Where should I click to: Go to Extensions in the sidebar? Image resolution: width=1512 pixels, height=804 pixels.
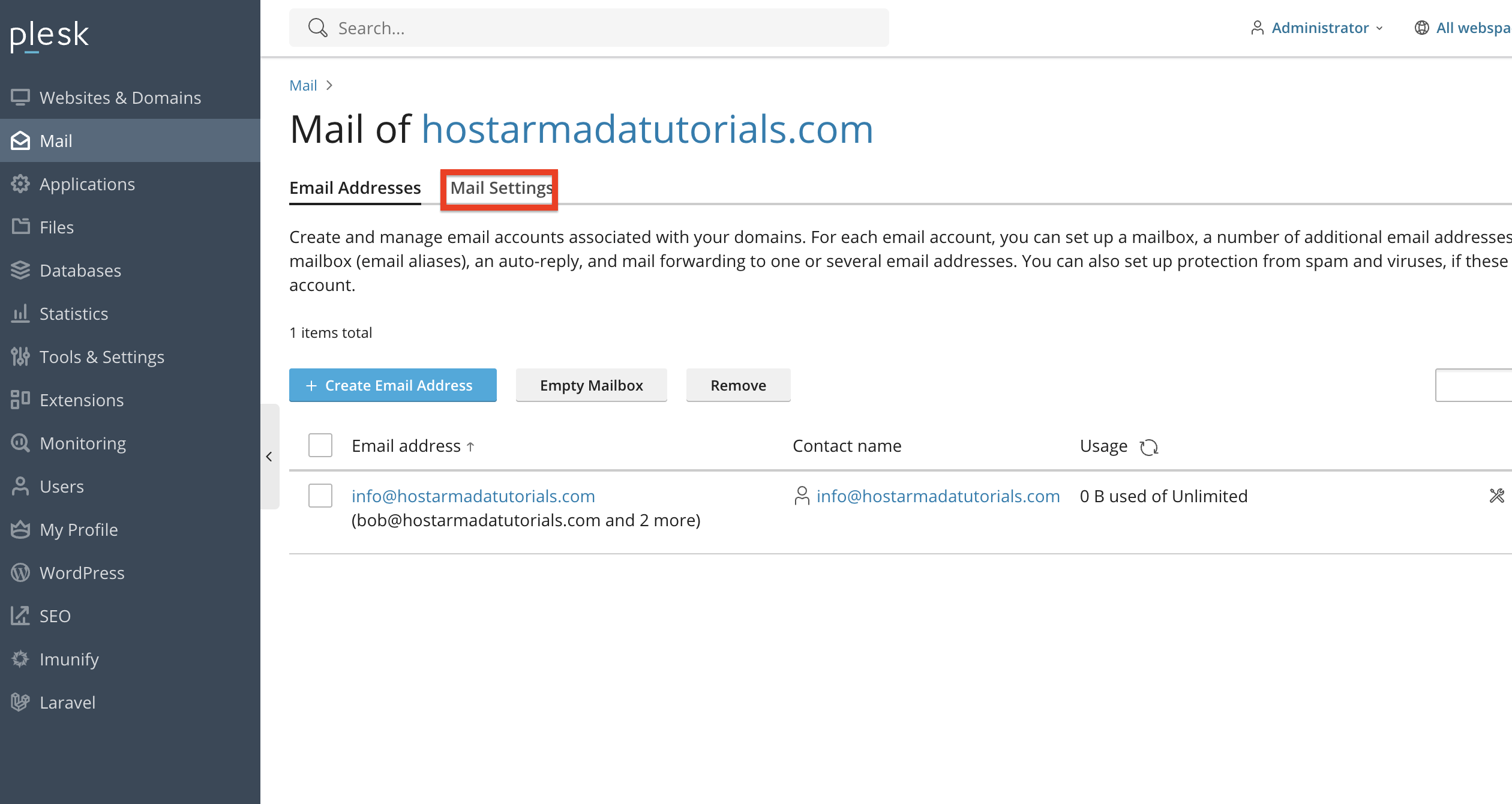pos(130,400)
